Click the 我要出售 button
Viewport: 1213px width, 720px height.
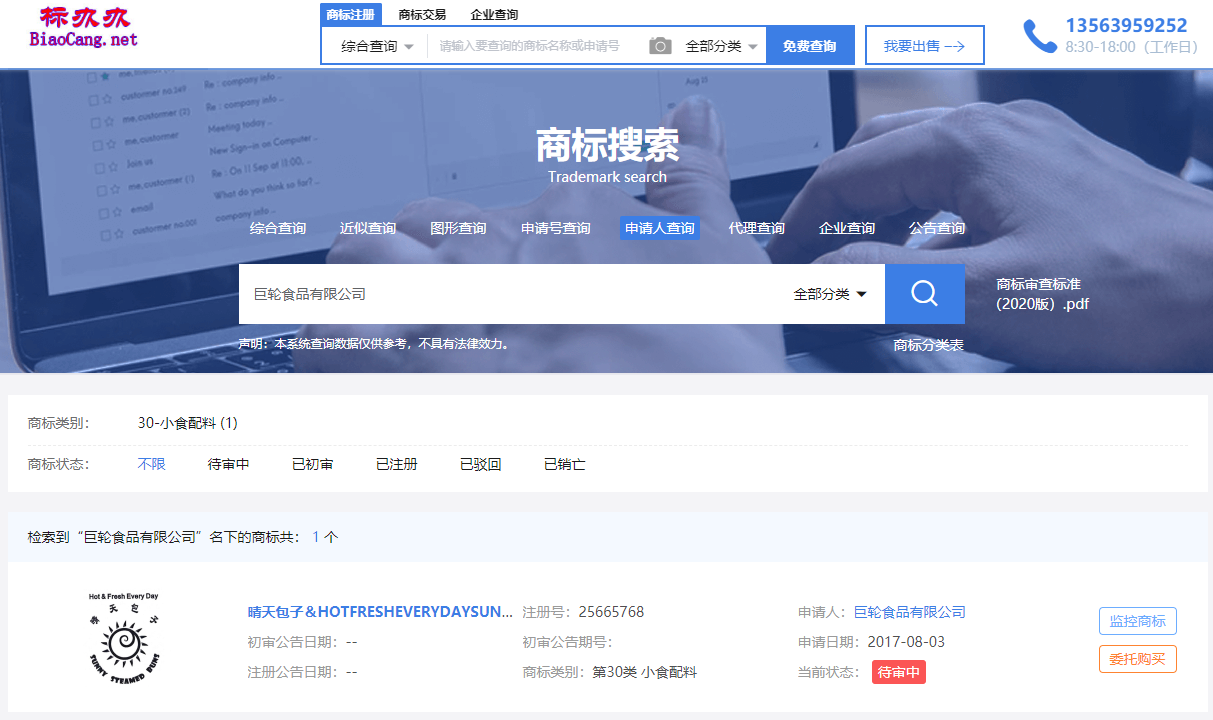point(924,46)
